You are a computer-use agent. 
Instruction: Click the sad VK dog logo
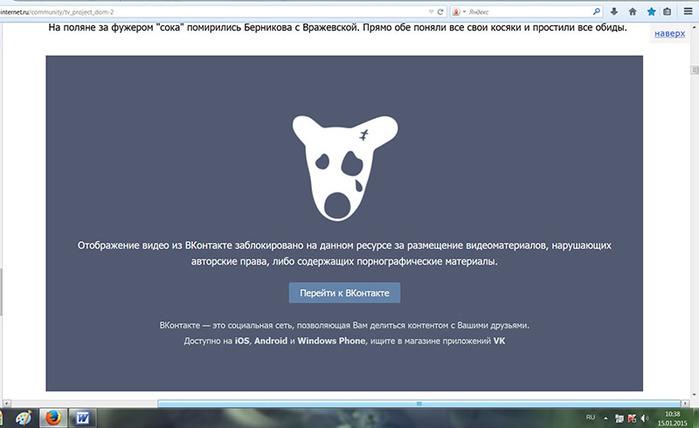[x=345, y=168]
